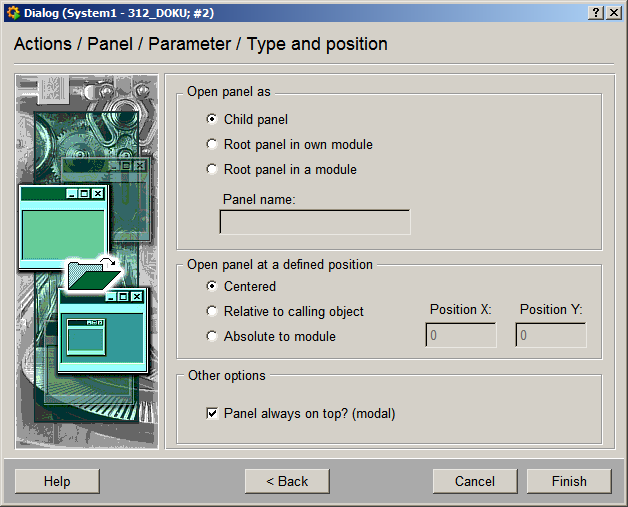This screenshot has width=628, height=507.
Task: Click the question mark help icon in title bar
Action: point(596,12)
